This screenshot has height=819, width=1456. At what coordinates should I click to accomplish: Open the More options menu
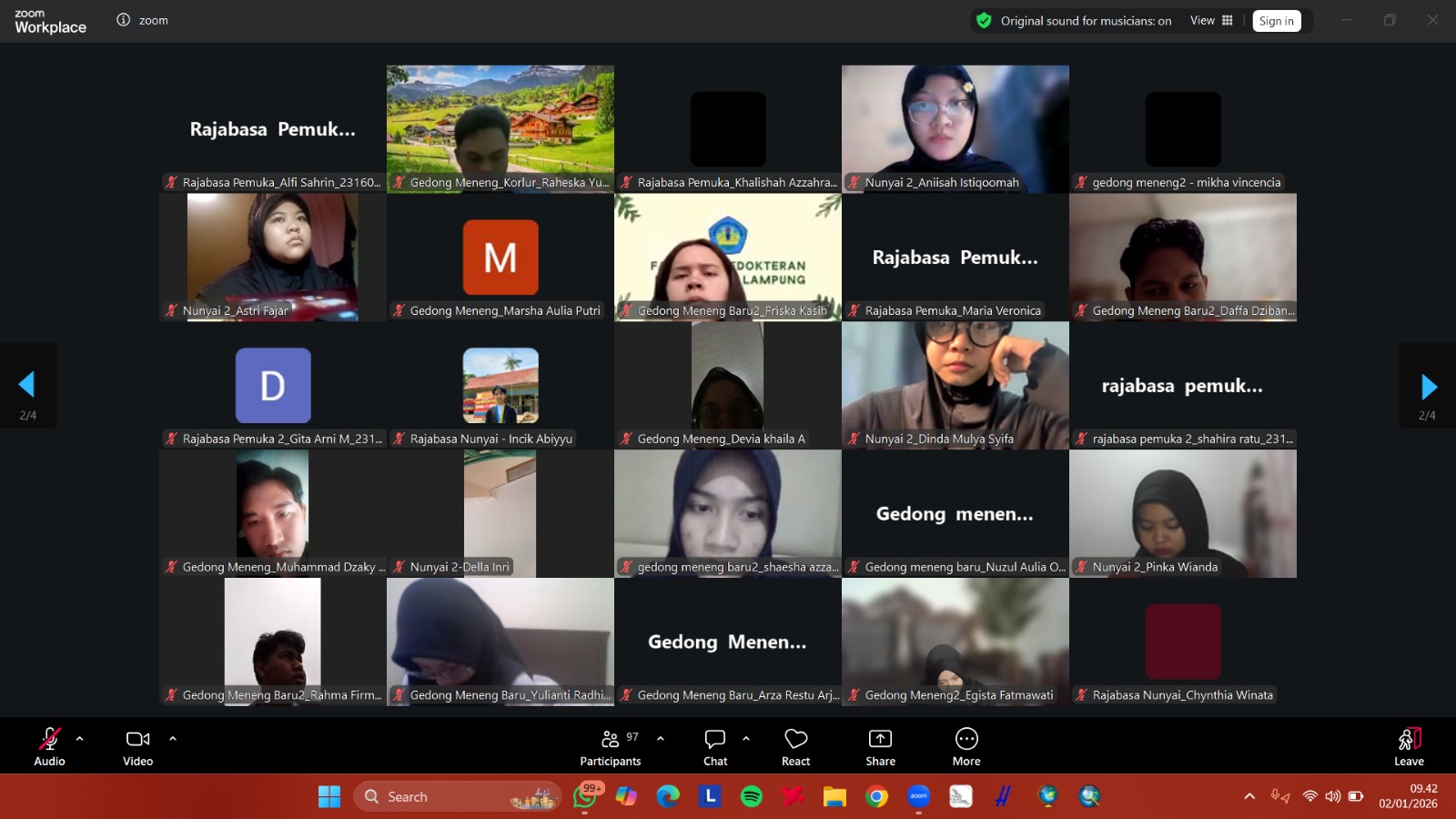[x=966, y=747]
